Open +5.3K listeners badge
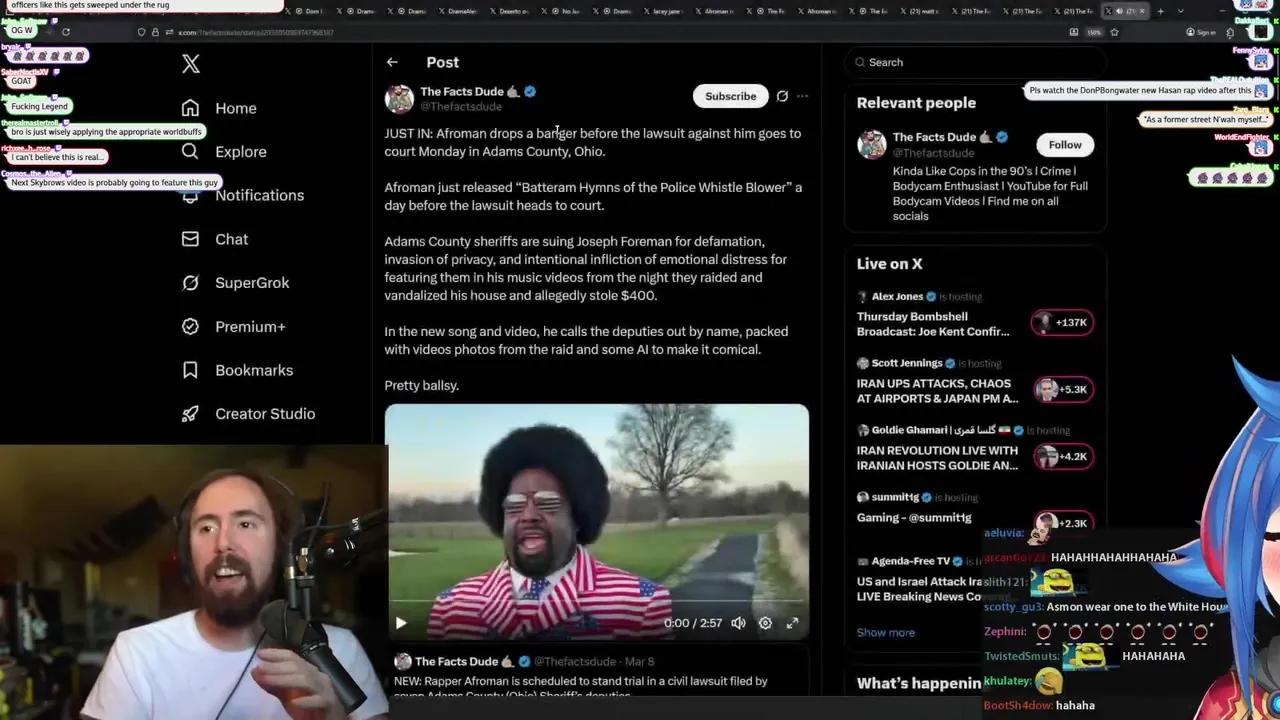 point(1062,389)
